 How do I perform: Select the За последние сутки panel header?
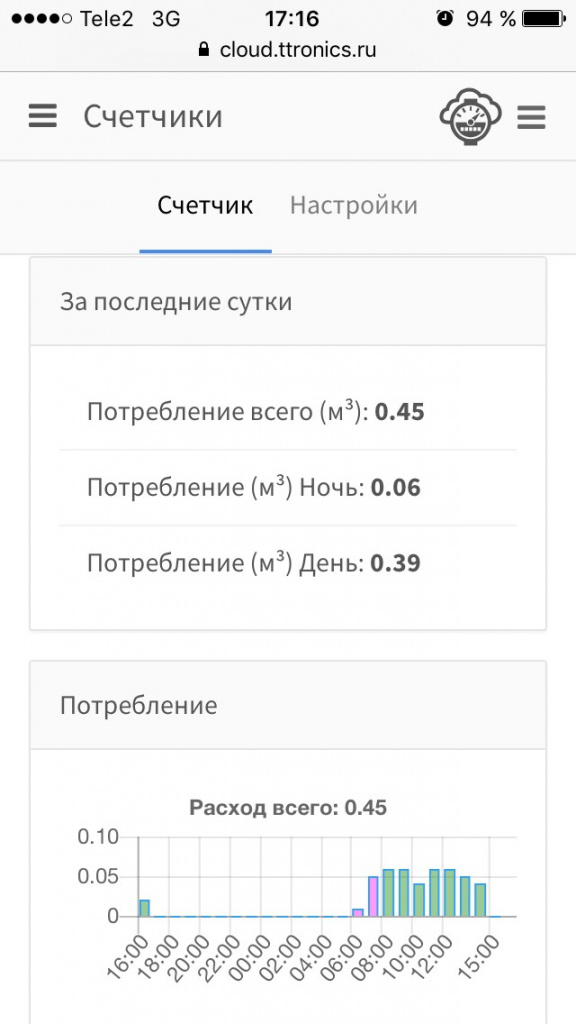click(288, 302)
